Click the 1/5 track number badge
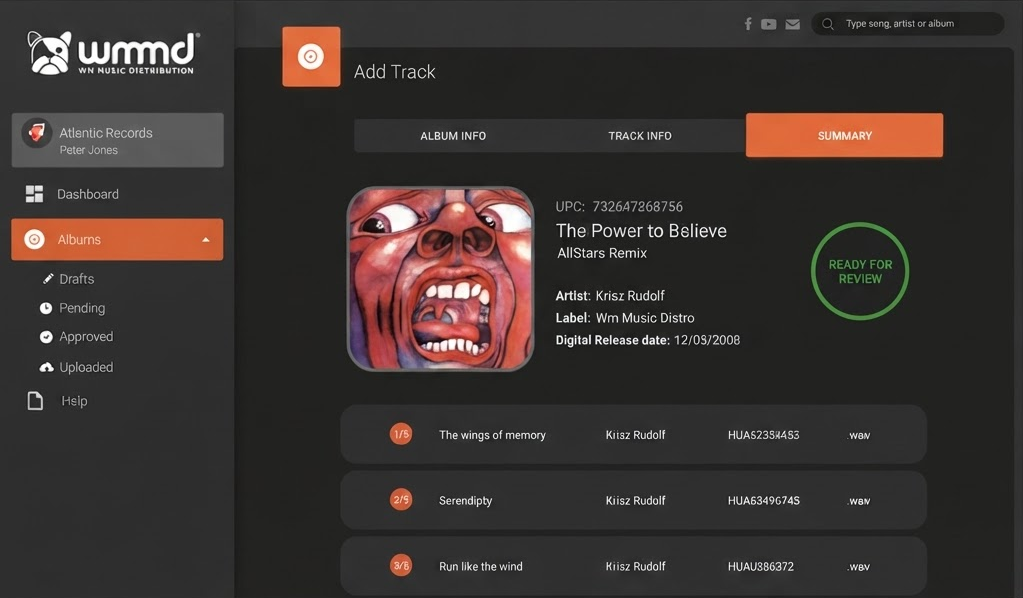The height and width of the screenshot is (598, 1023). [x=401, y=434]
